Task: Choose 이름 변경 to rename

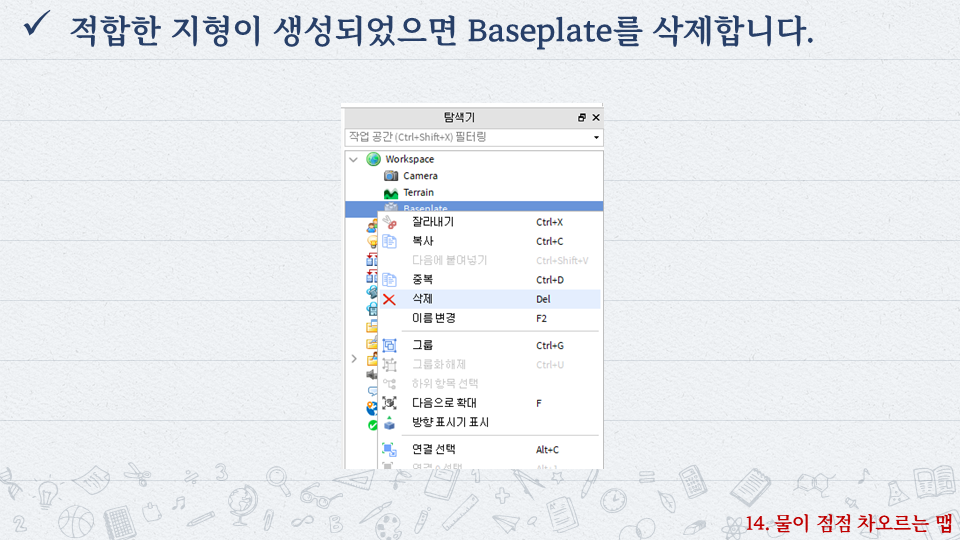Action: (x=489, y=318)
